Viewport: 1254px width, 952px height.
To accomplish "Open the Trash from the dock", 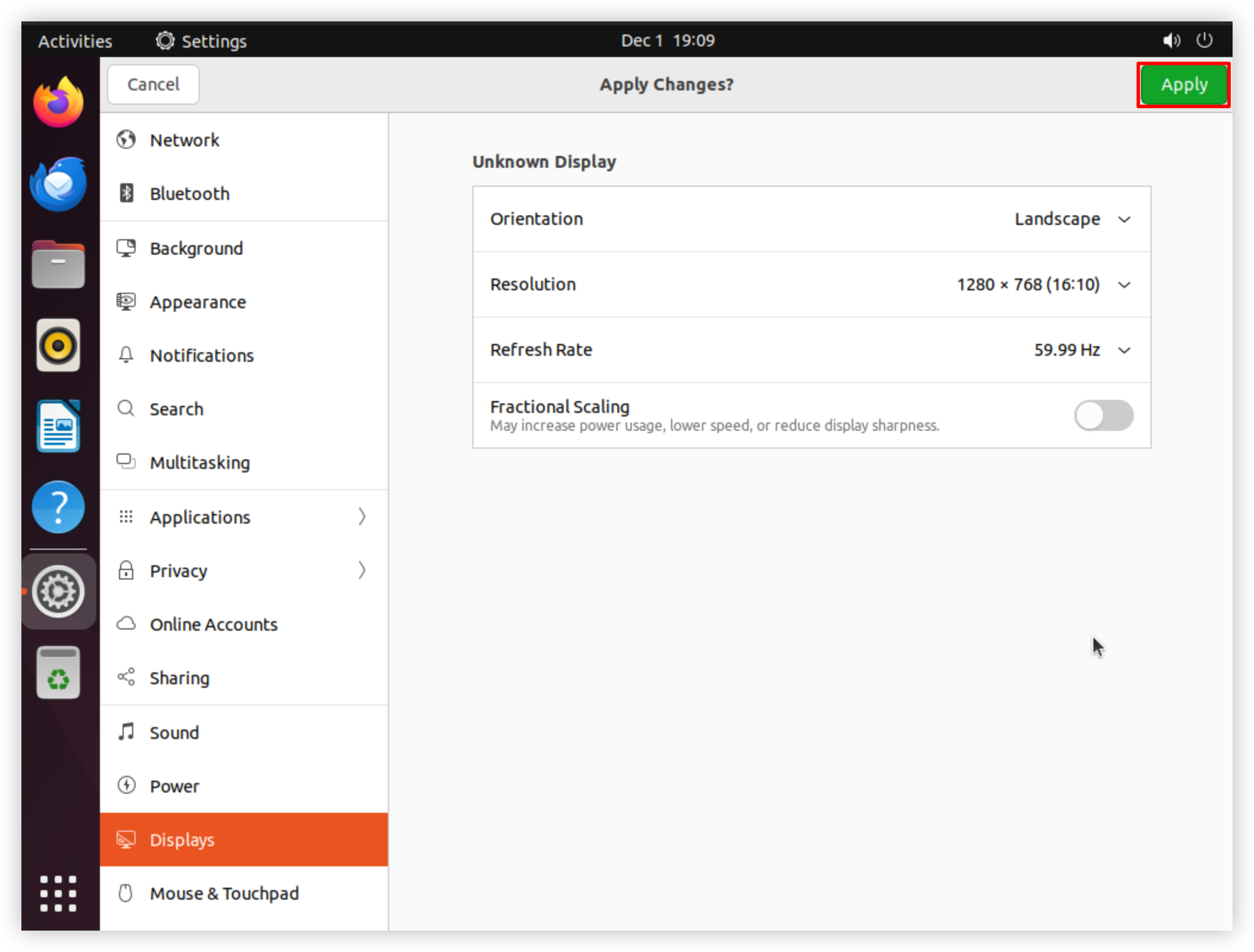I will click(x=58, y=672).
